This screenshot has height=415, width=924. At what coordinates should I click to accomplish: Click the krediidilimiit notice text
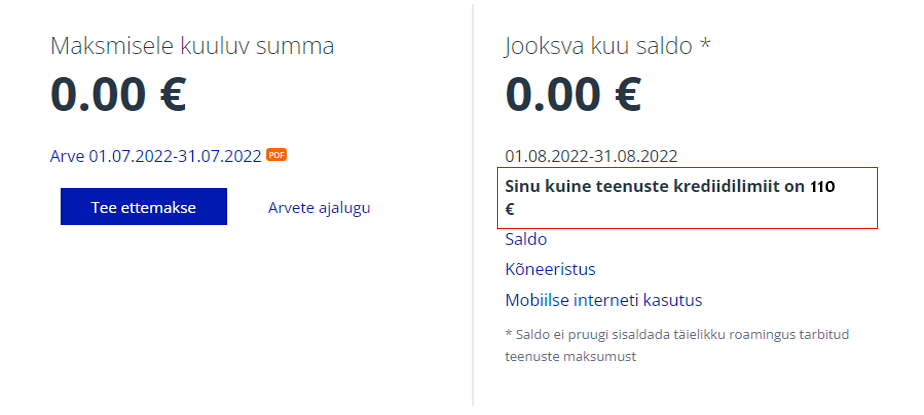pos(660,187)
